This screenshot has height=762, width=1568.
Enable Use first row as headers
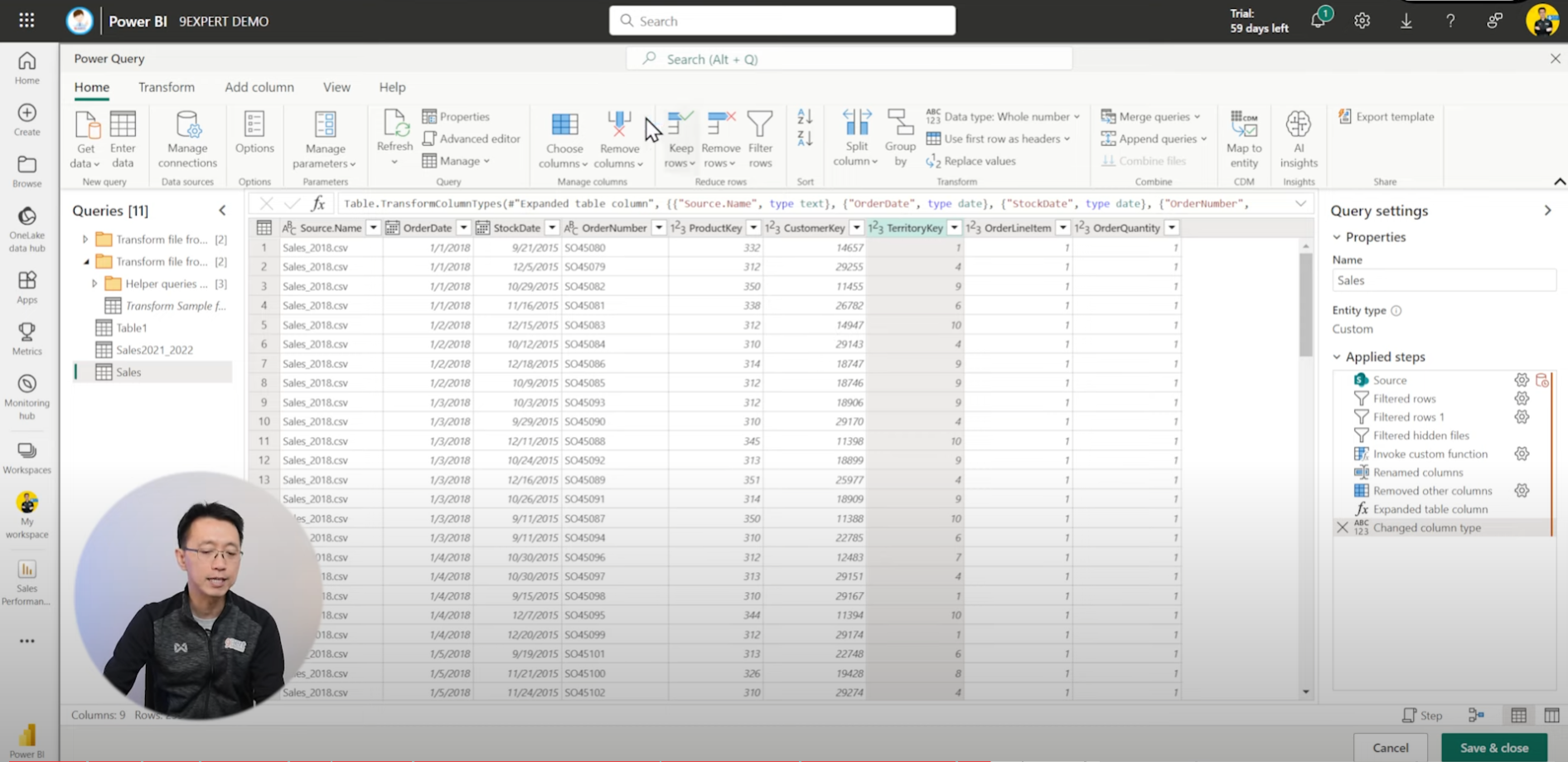coord(999,138)
